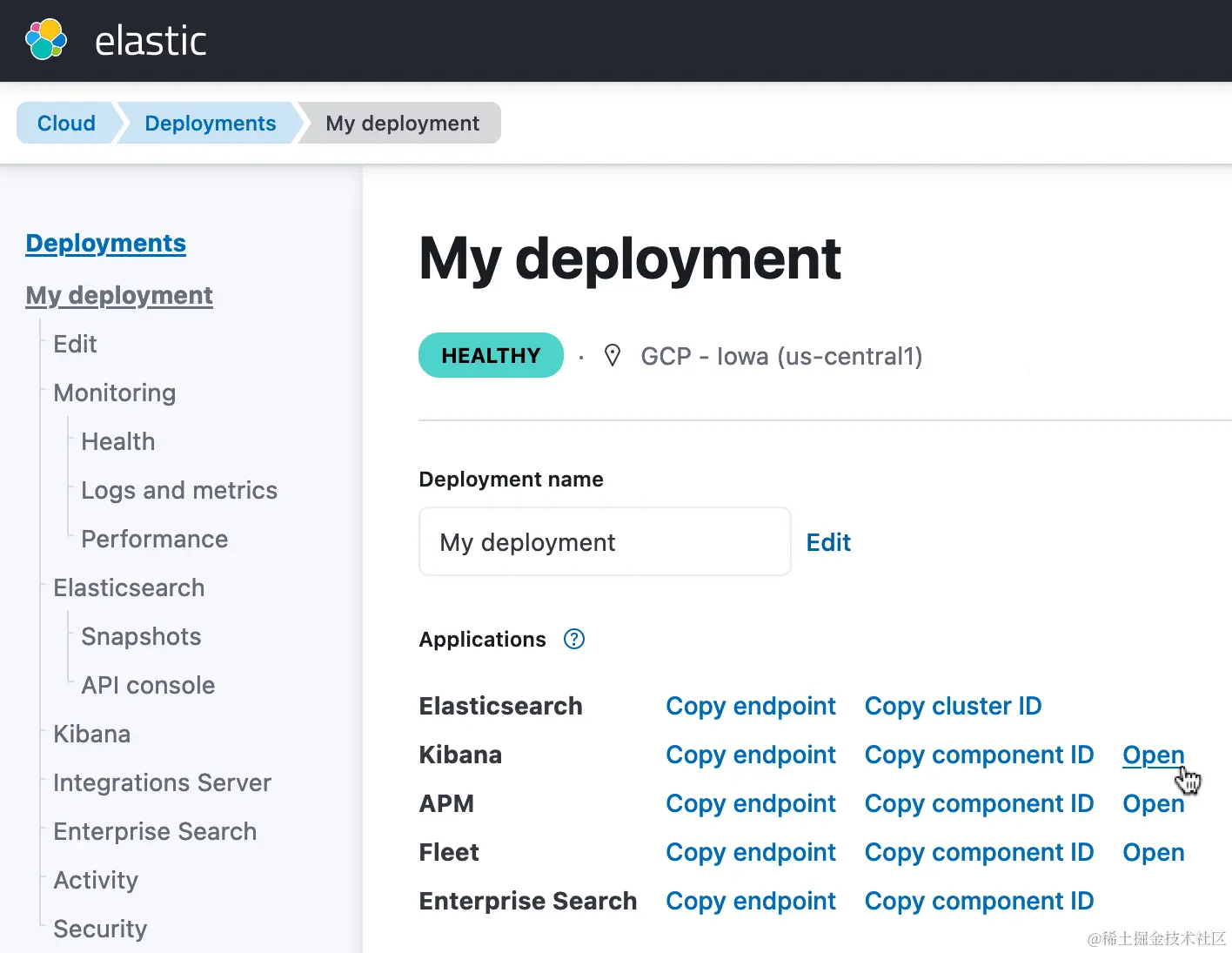Select the Elasticsearch sidebar tree item
Image resolution: width=1232 pixels, height=953 pixels.
tap(129, 587)
